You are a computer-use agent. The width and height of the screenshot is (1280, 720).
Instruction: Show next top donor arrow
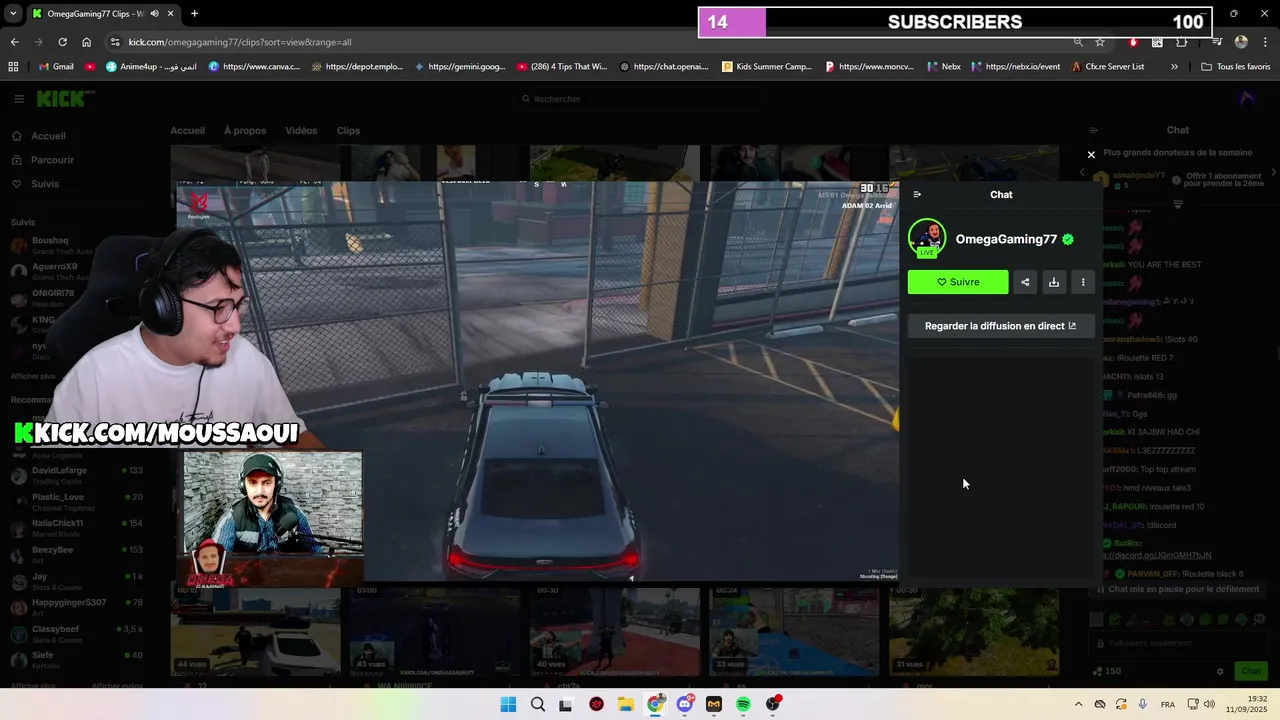pyautogui.click(x=1273, y=172)
